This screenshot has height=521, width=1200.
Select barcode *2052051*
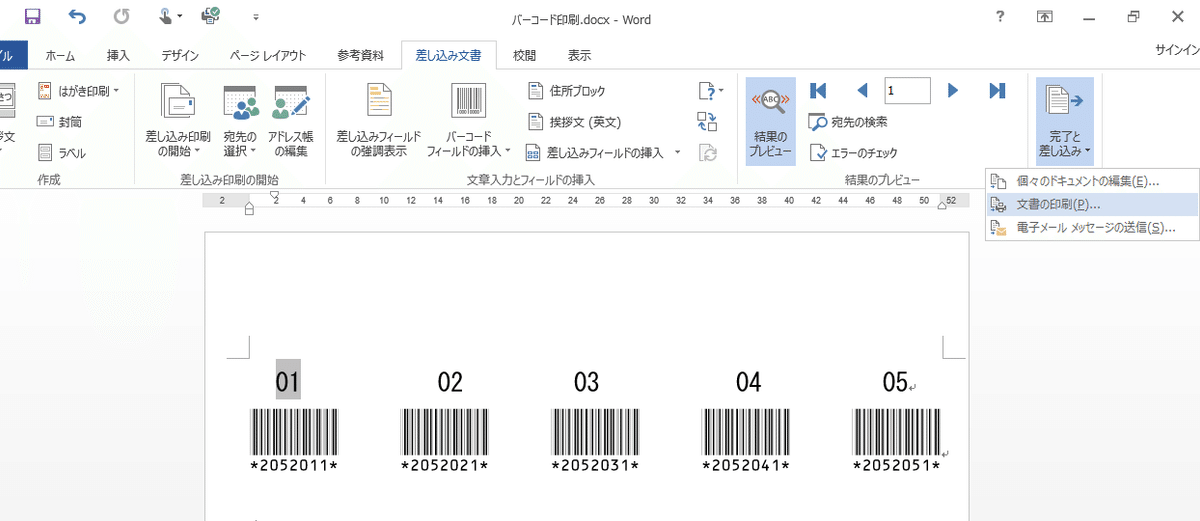click(x=896, y=439)
